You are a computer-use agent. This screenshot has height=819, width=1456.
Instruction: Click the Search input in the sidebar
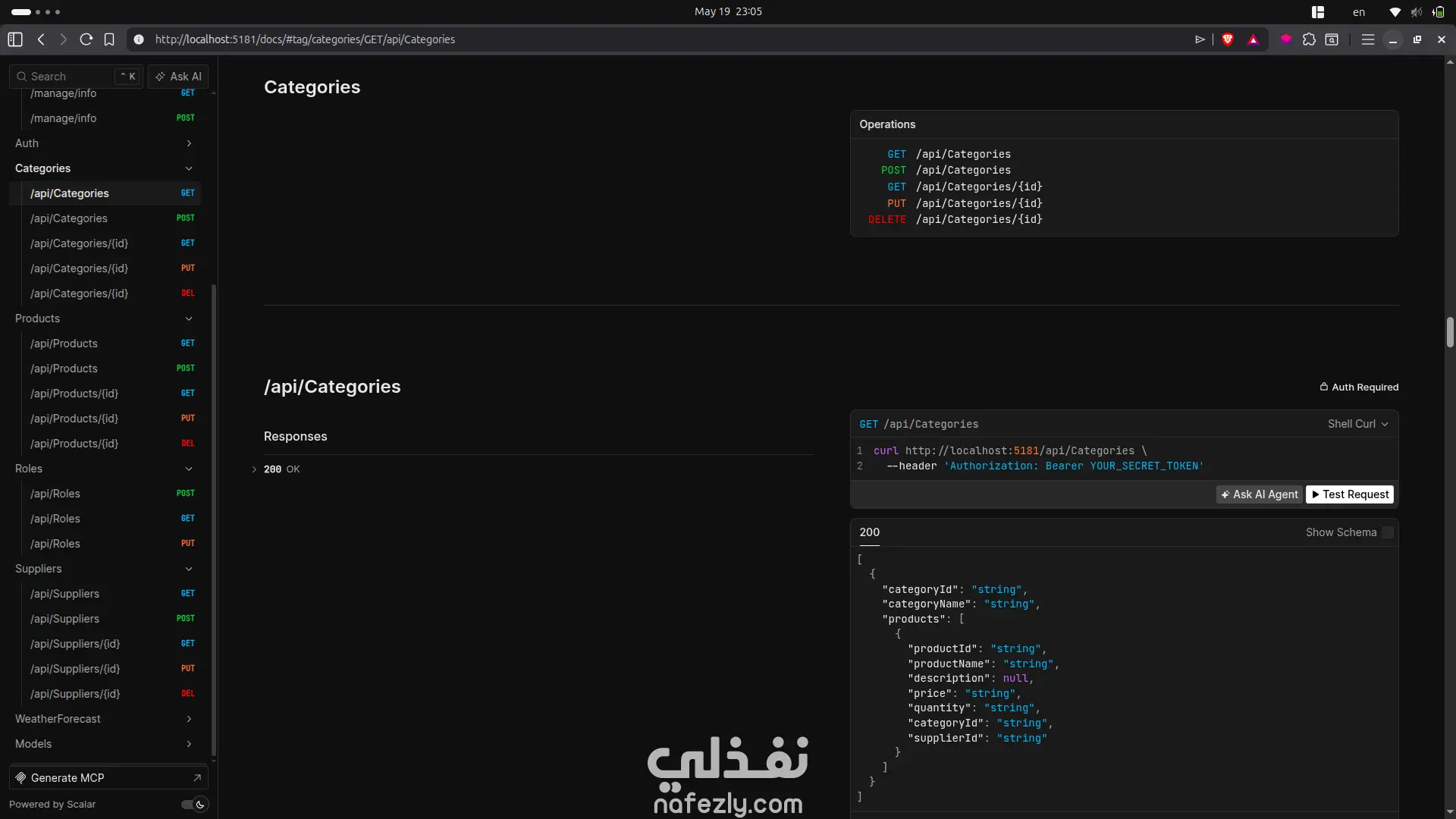pyautogui.click(x=76, y=77)
